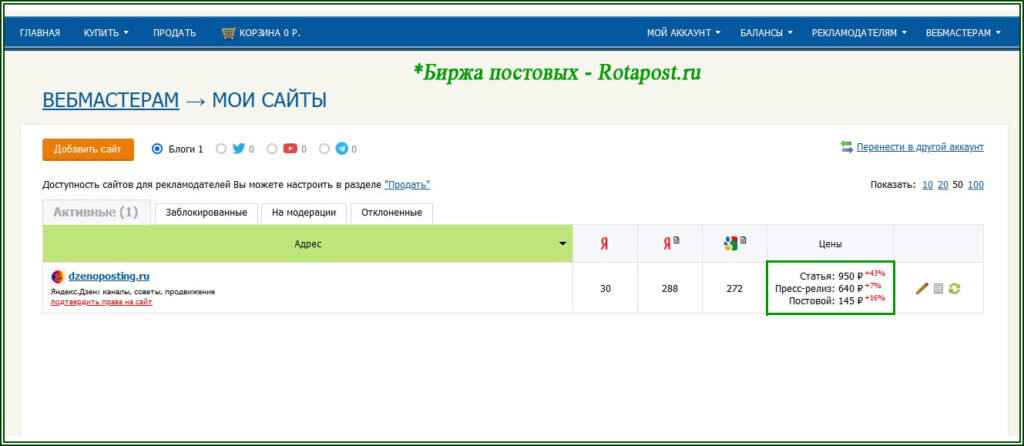The image size is (1024, 446).
Task: Expand the Мой аккаунт menu
Action: pyautogui.click(x=684, y=33)
